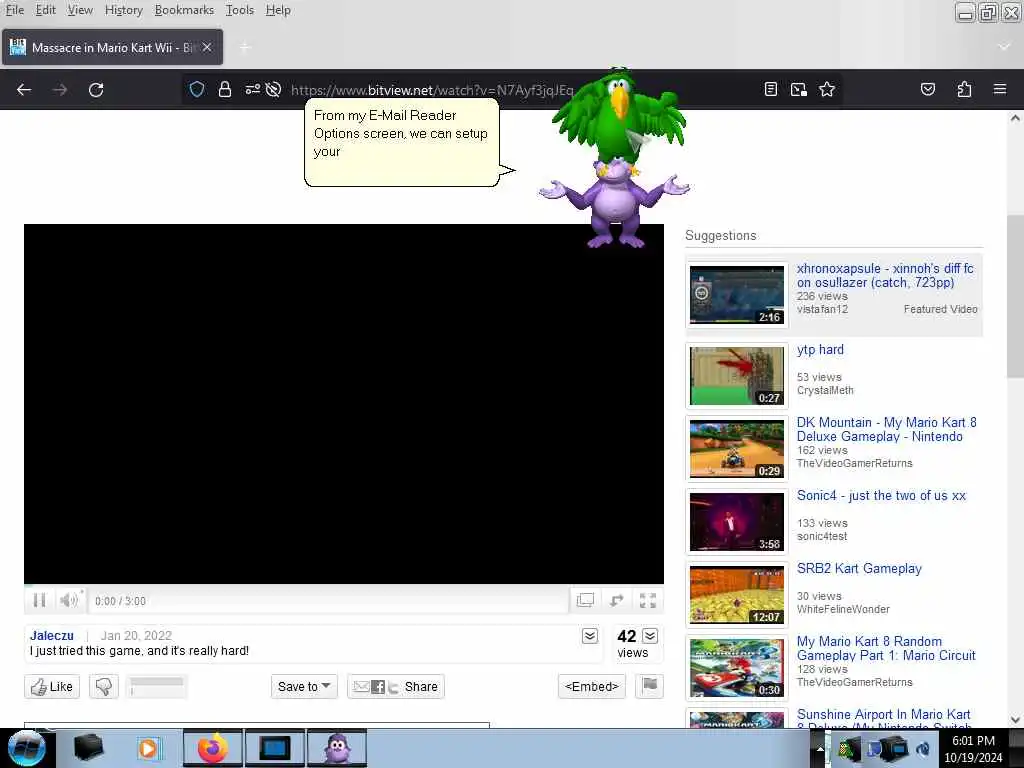Open the File menu
The width and height of the screenshot is (1024, 768).
(x=14, y=10)
